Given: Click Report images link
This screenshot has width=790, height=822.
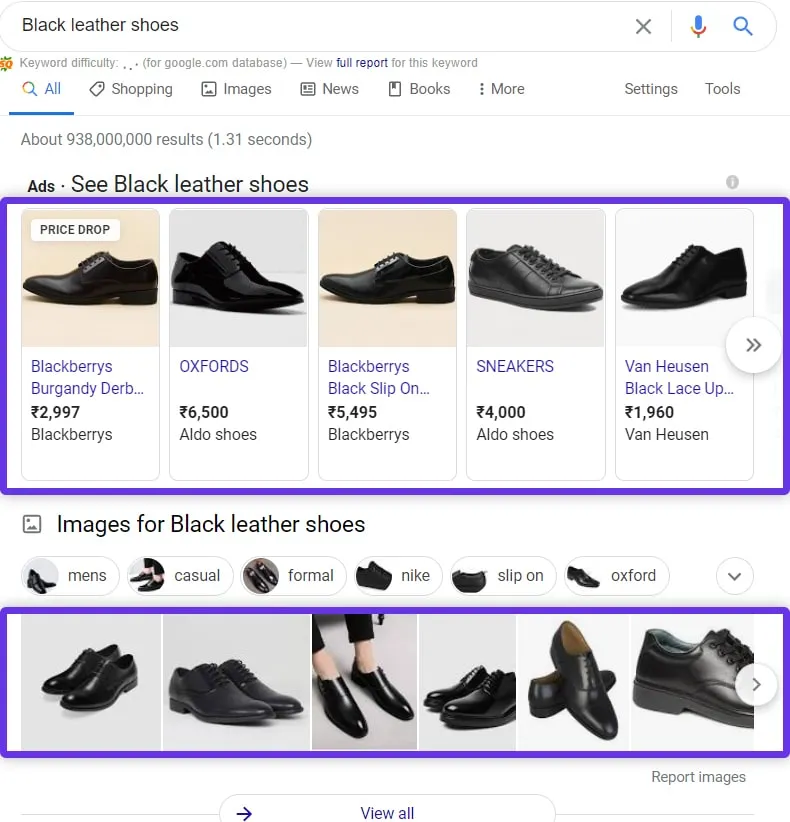Looking at the screenshot, I should click(x=698, y=777).
